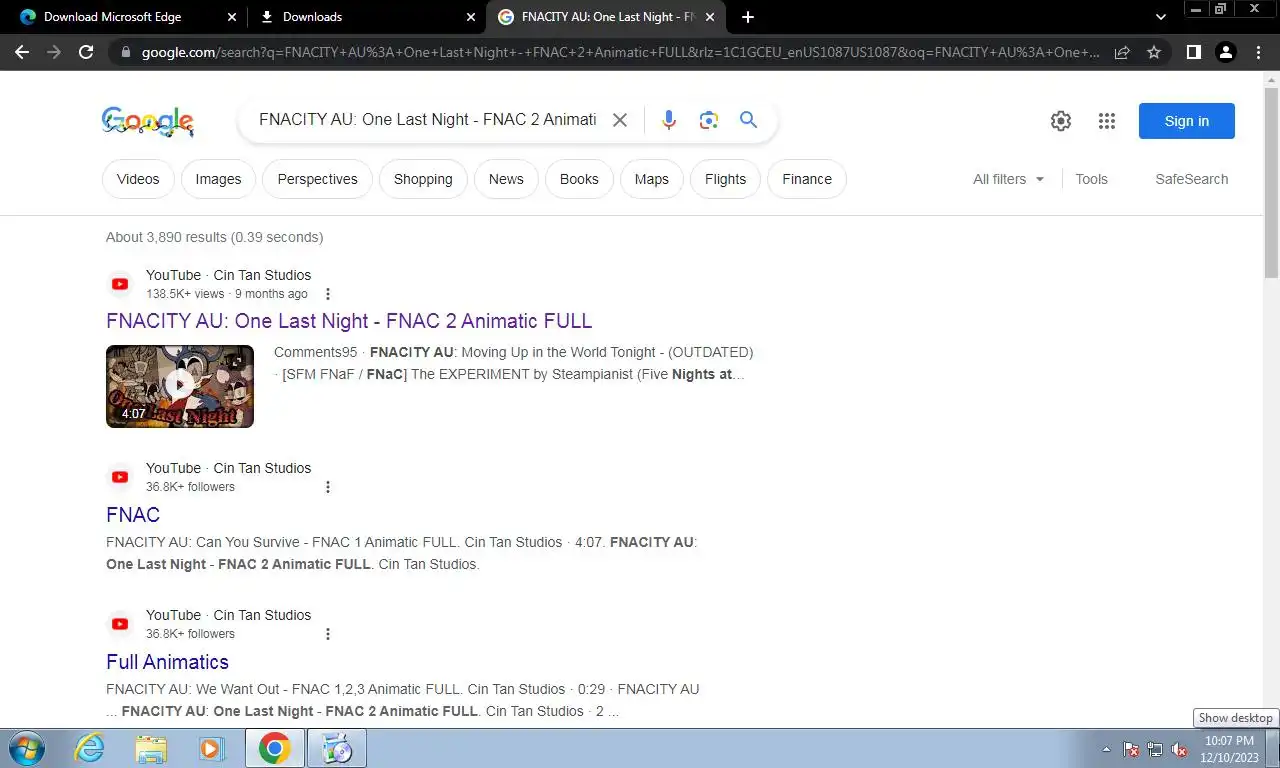Reload the current page

click(x=86, y=52)
